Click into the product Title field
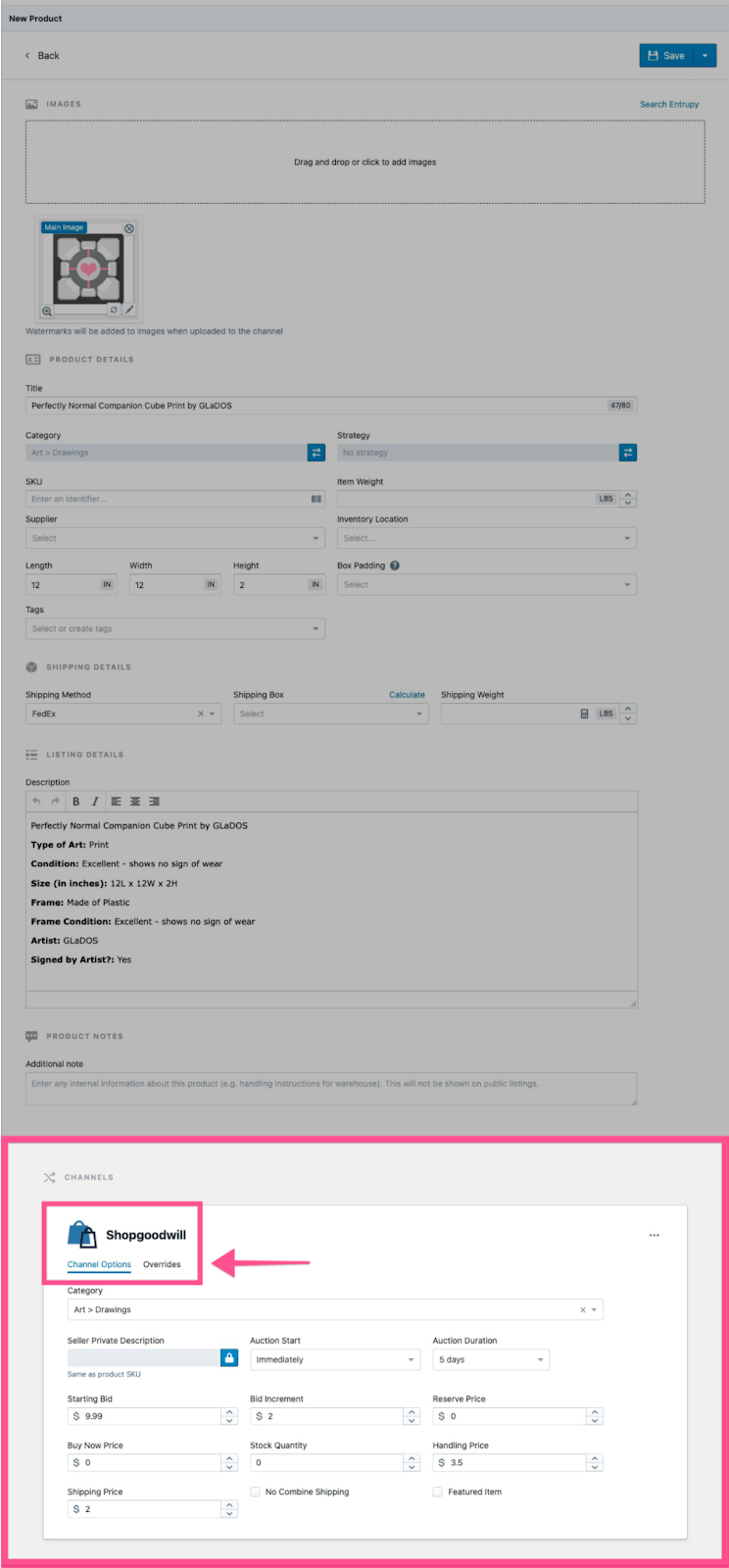Screen dimensions: 729x1568 click(314, 406)
